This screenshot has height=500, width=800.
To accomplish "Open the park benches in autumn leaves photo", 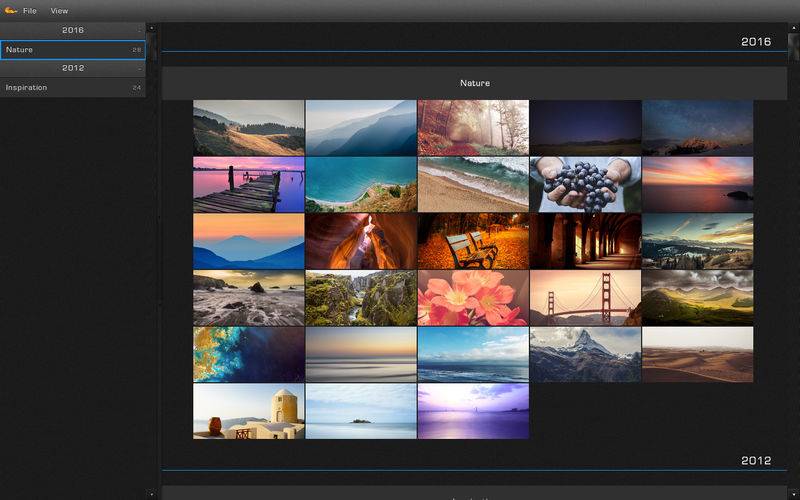I will (473, 241).
